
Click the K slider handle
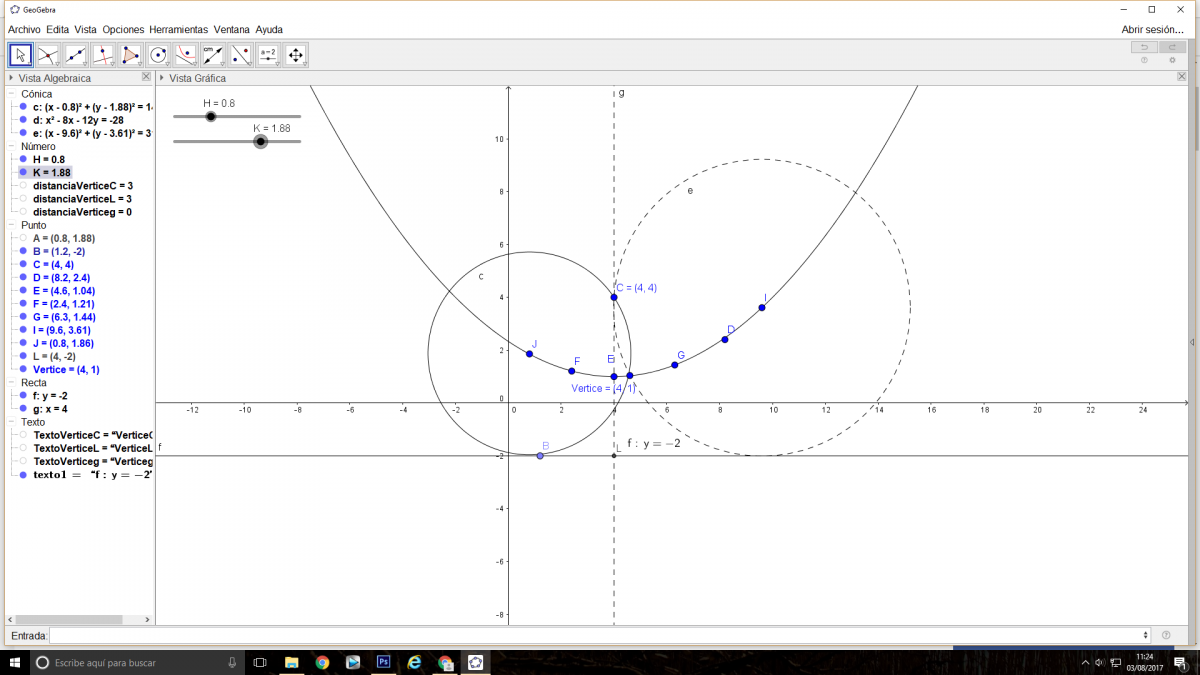[260, 142]
